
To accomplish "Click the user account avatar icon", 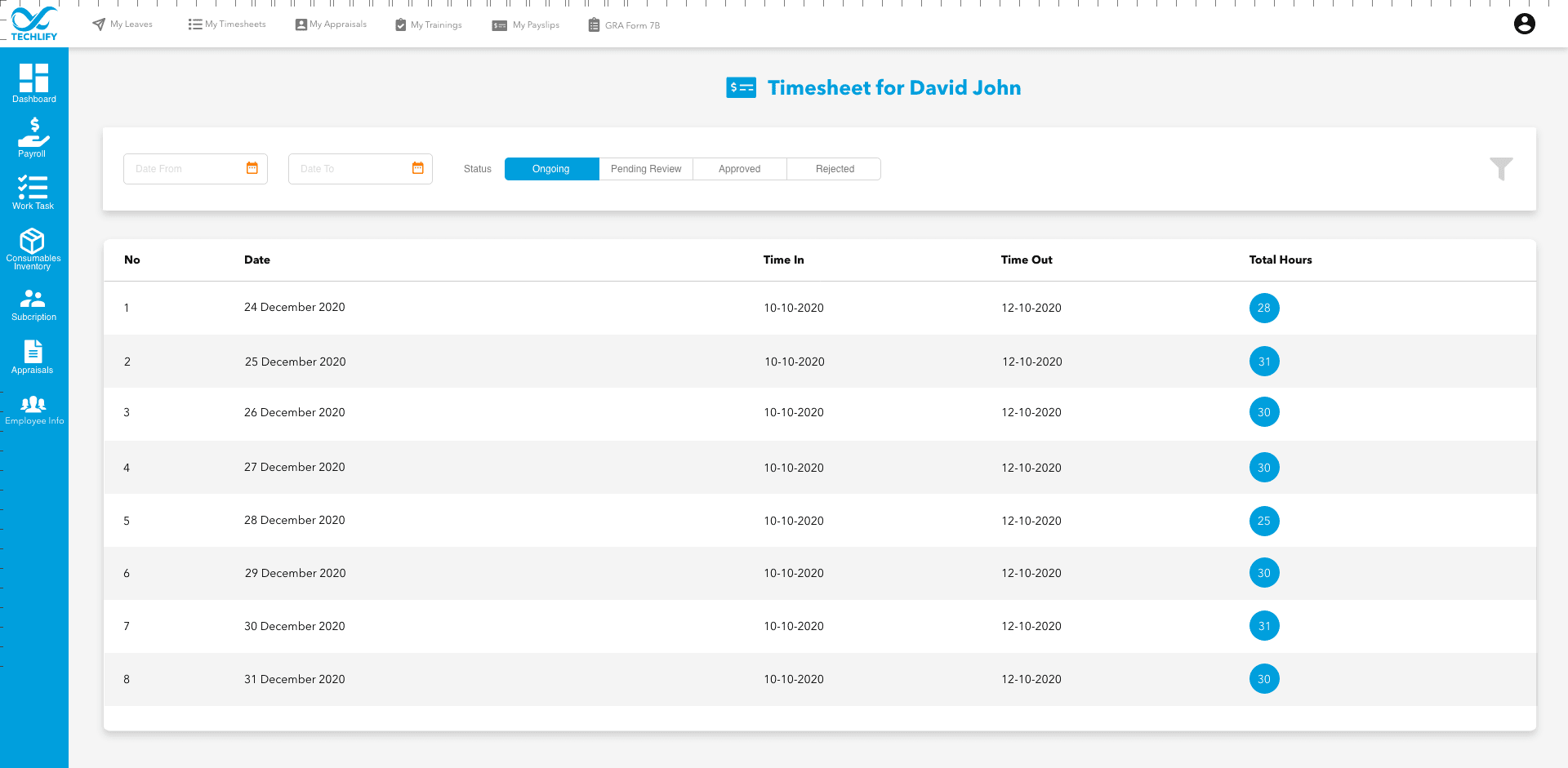I will (x=1524, y=24).
